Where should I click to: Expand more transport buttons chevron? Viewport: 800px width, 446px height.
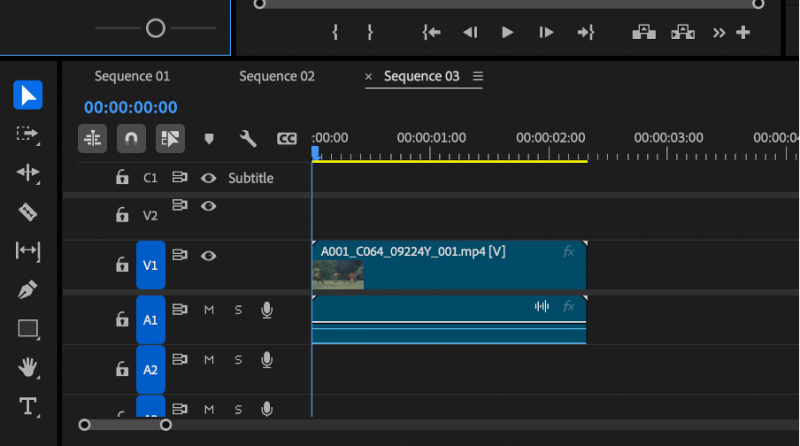pyautogui.click(x=719, y=33)
